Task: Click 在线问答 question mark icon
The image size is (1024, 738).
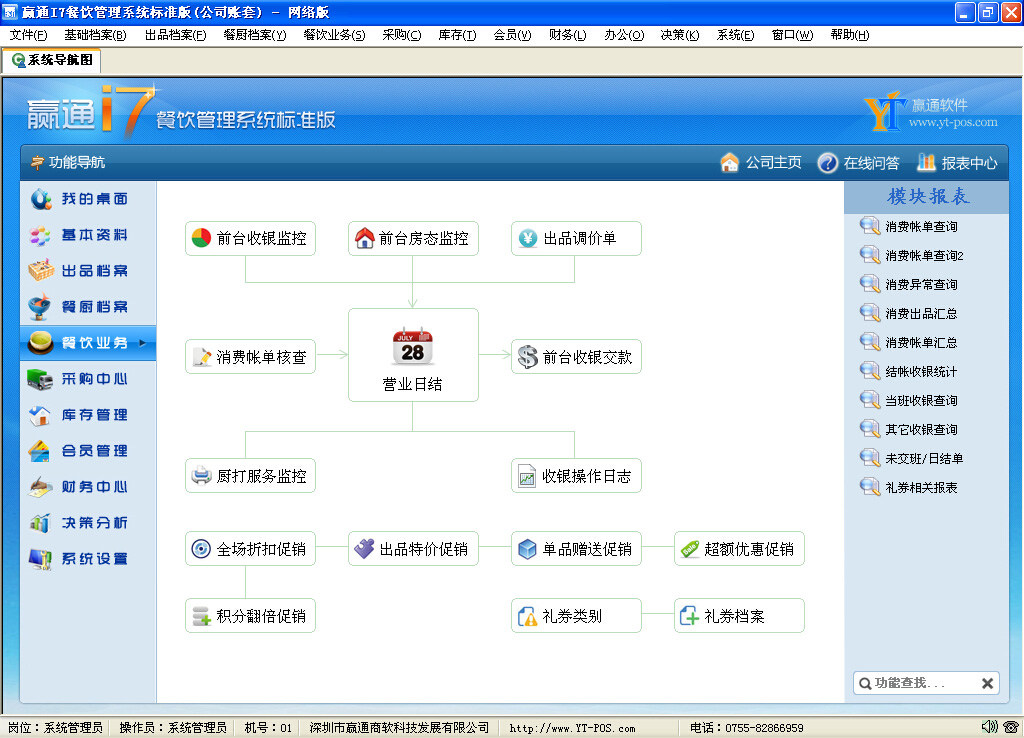Action: point(827,163)
